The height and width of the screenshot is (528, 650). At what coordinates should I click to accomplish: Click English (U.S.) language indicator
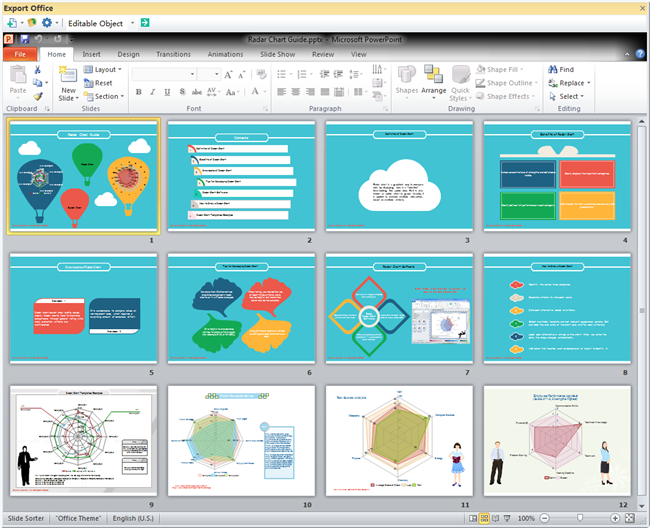point(133,518)
